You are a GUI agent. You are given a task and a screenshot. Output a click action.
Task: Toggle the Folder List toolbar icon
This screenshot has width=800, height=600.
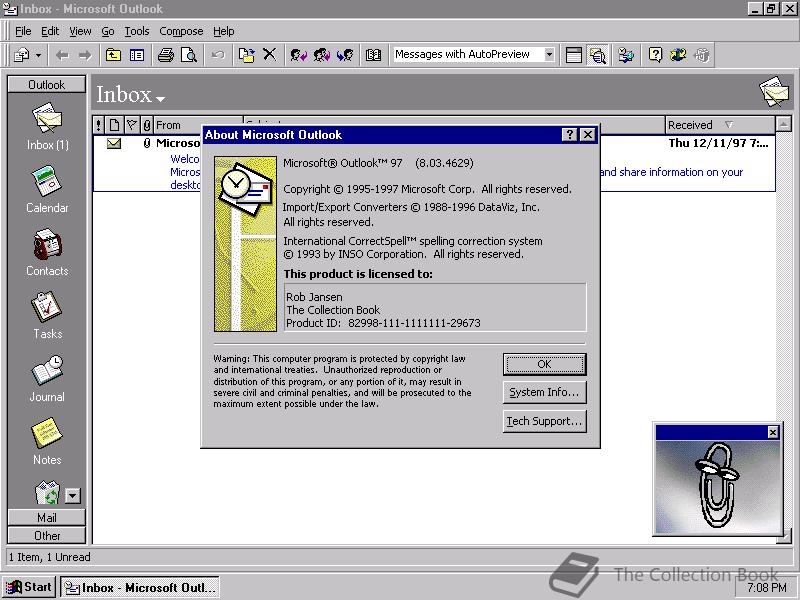(x=137, y=55)
